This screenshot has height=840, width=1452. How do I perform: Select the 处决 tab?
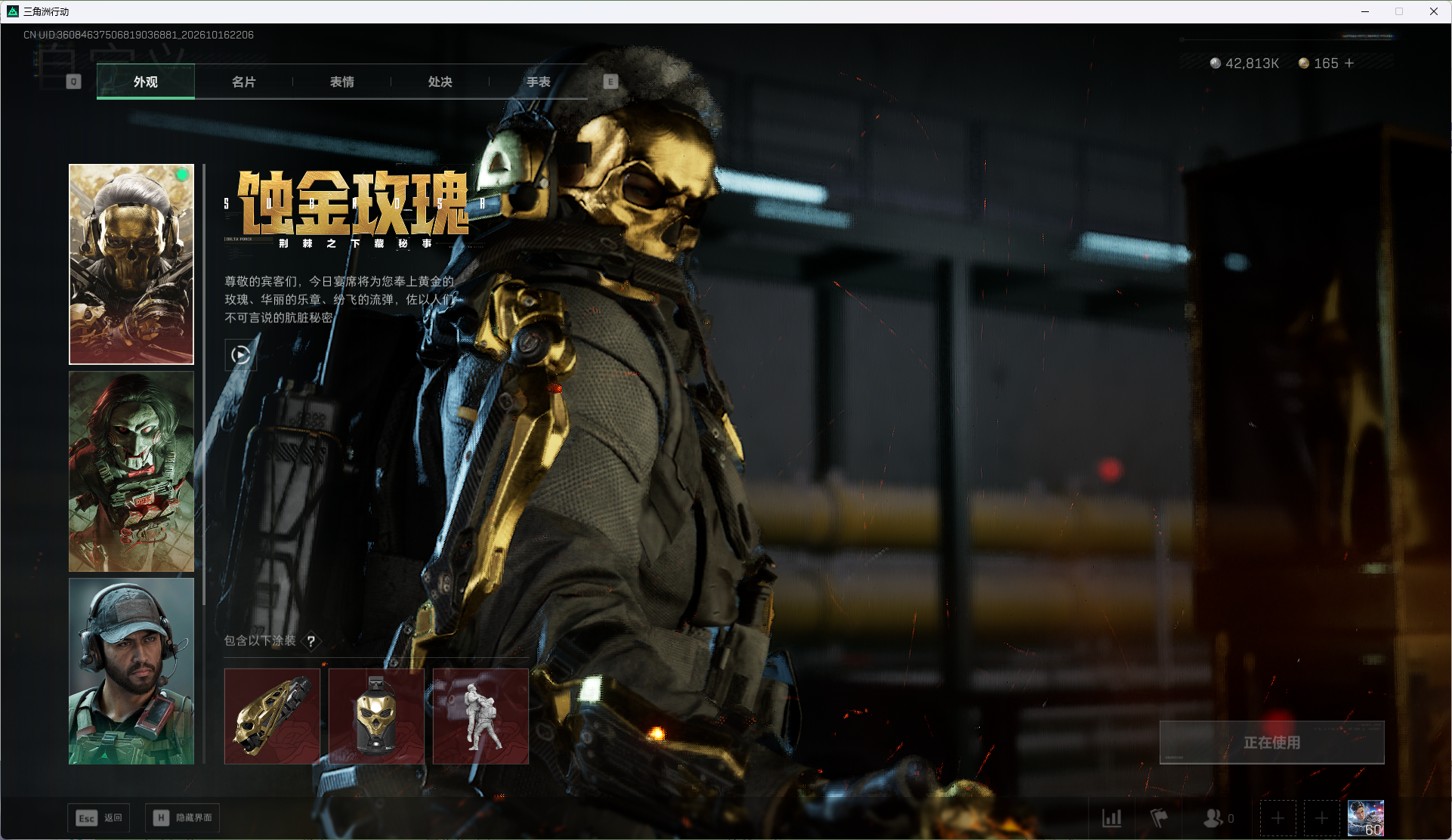click(440, 82)
